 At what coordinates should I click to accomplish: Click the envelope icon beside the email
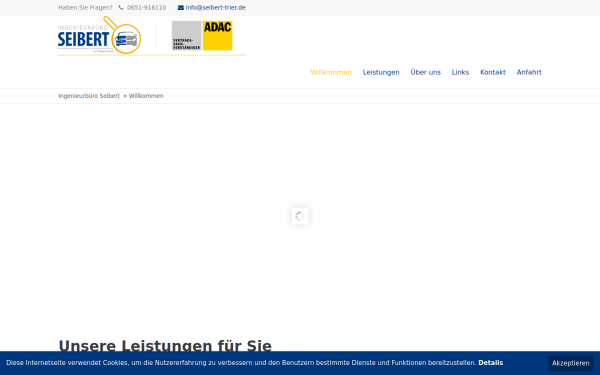click(x=181, y=8)
